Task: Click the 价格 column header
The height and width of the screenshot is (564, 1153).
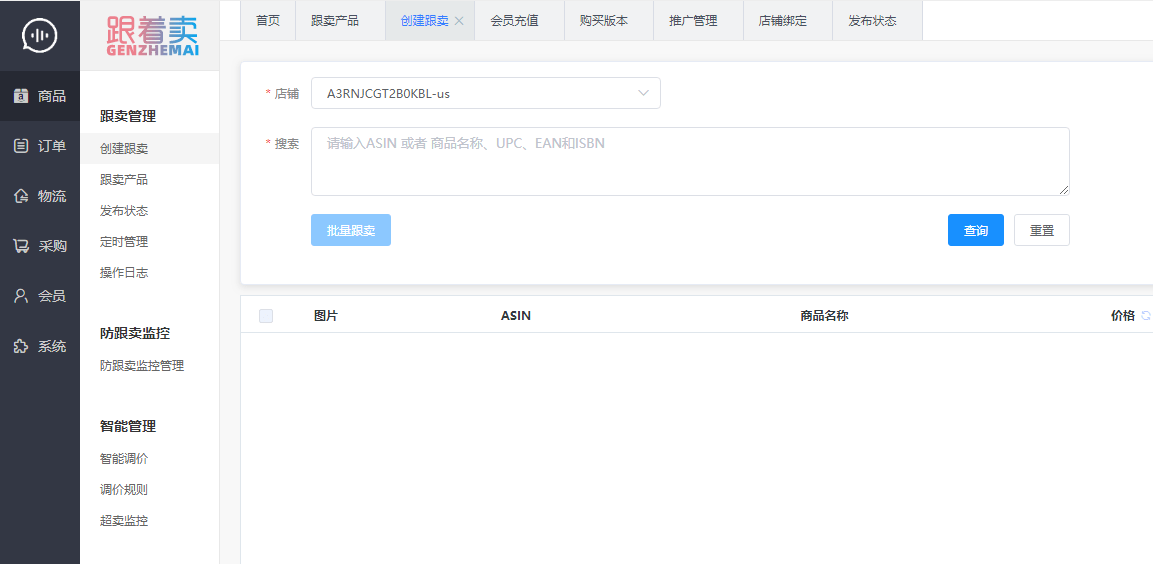Action: [x=1122, y=315]
